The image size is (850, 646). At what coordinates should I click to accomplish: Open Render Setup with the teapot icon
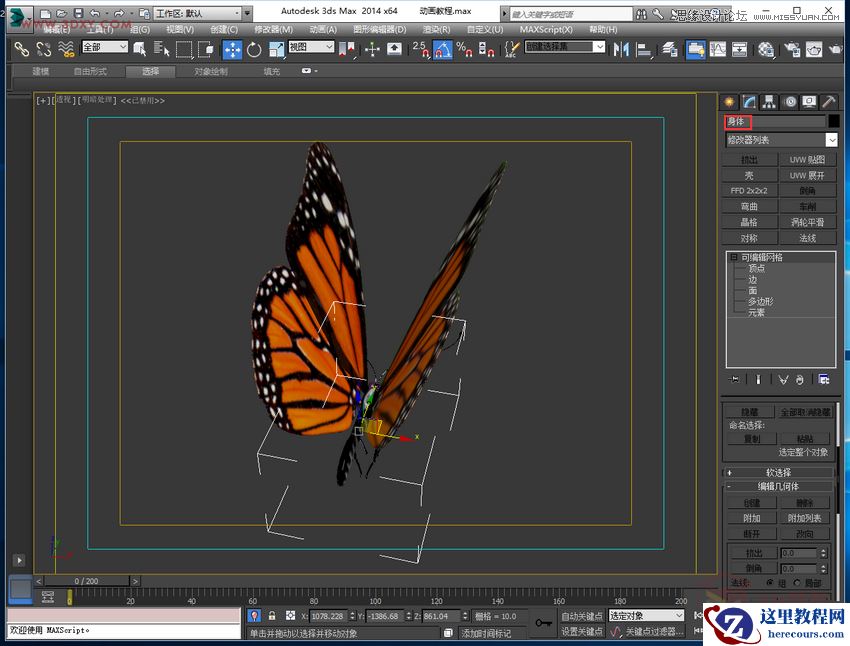[x=790, y=48]
